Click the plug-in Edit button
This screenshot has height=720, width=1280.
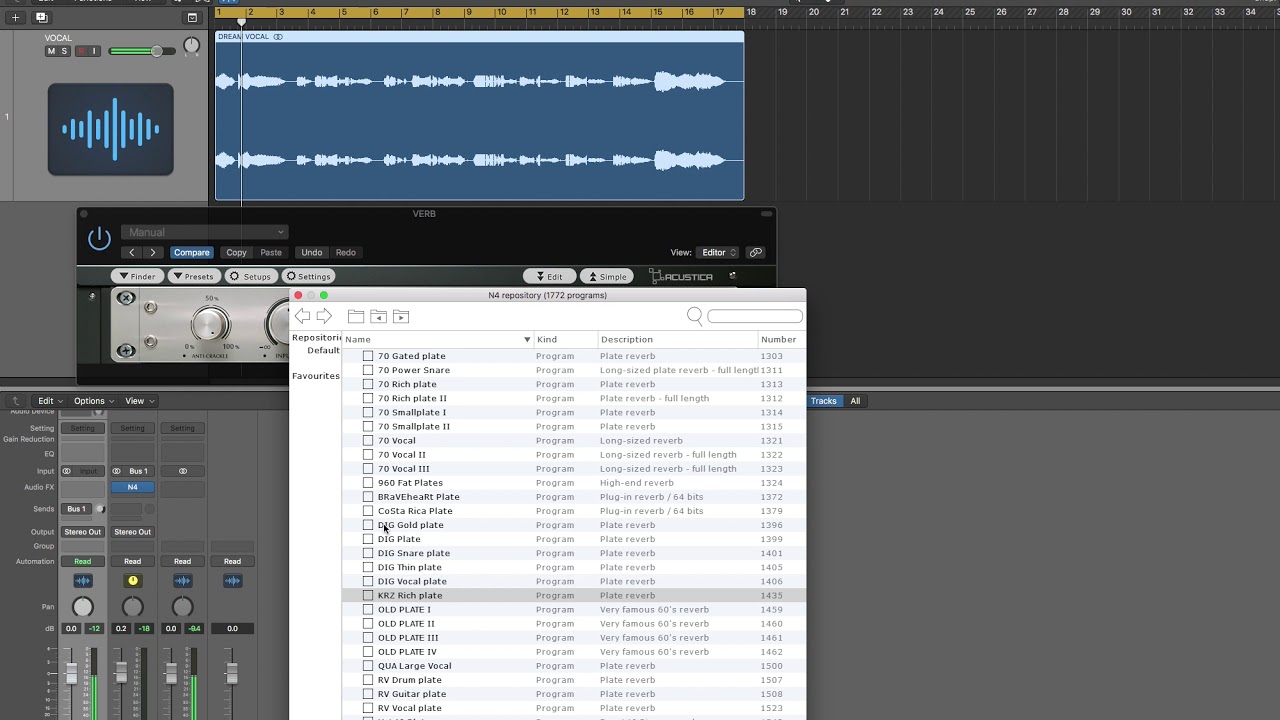[x=549, y=277]
